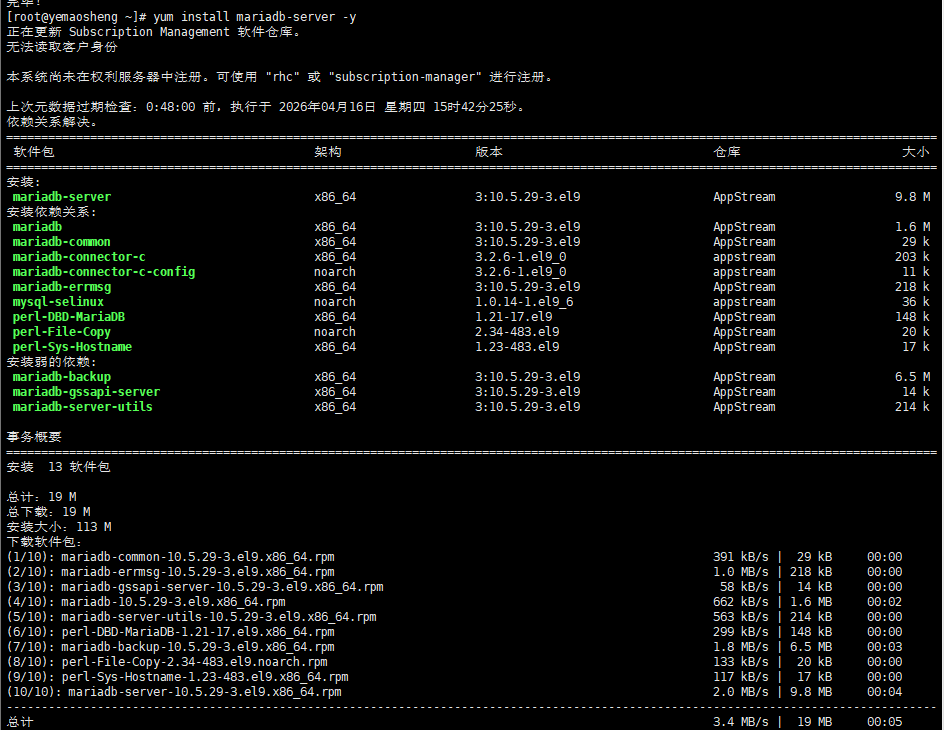Click version '3.2.6-1.el9_0' of mariadb-connector-c-config
This screenshot has width=944, height=730.
coord(521,272)
